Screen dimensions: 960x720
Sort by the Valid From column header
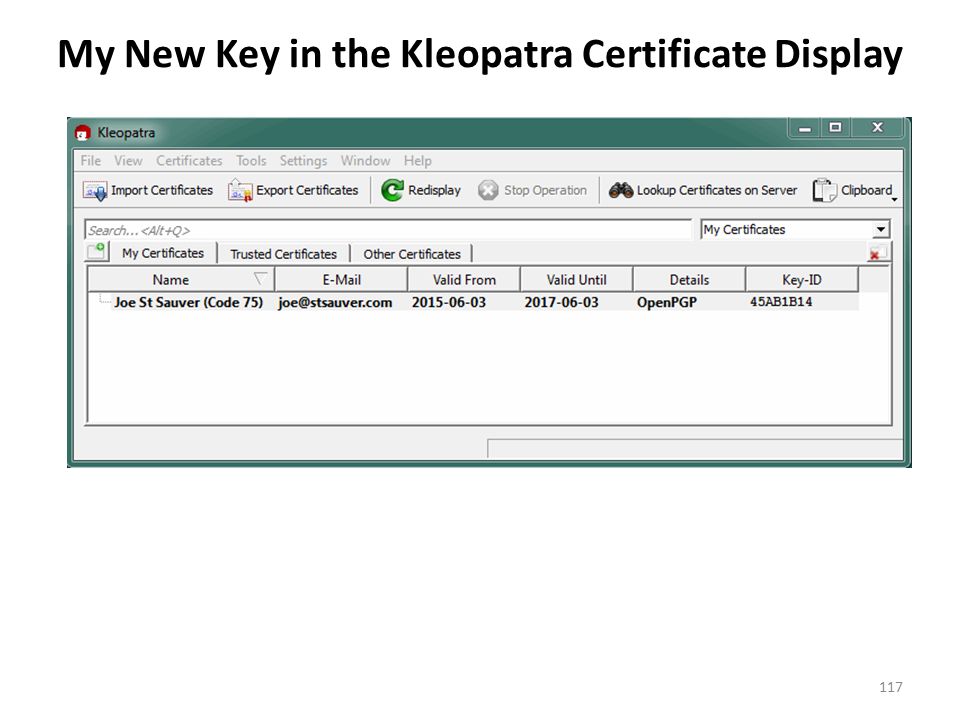[x=464, y=280]
